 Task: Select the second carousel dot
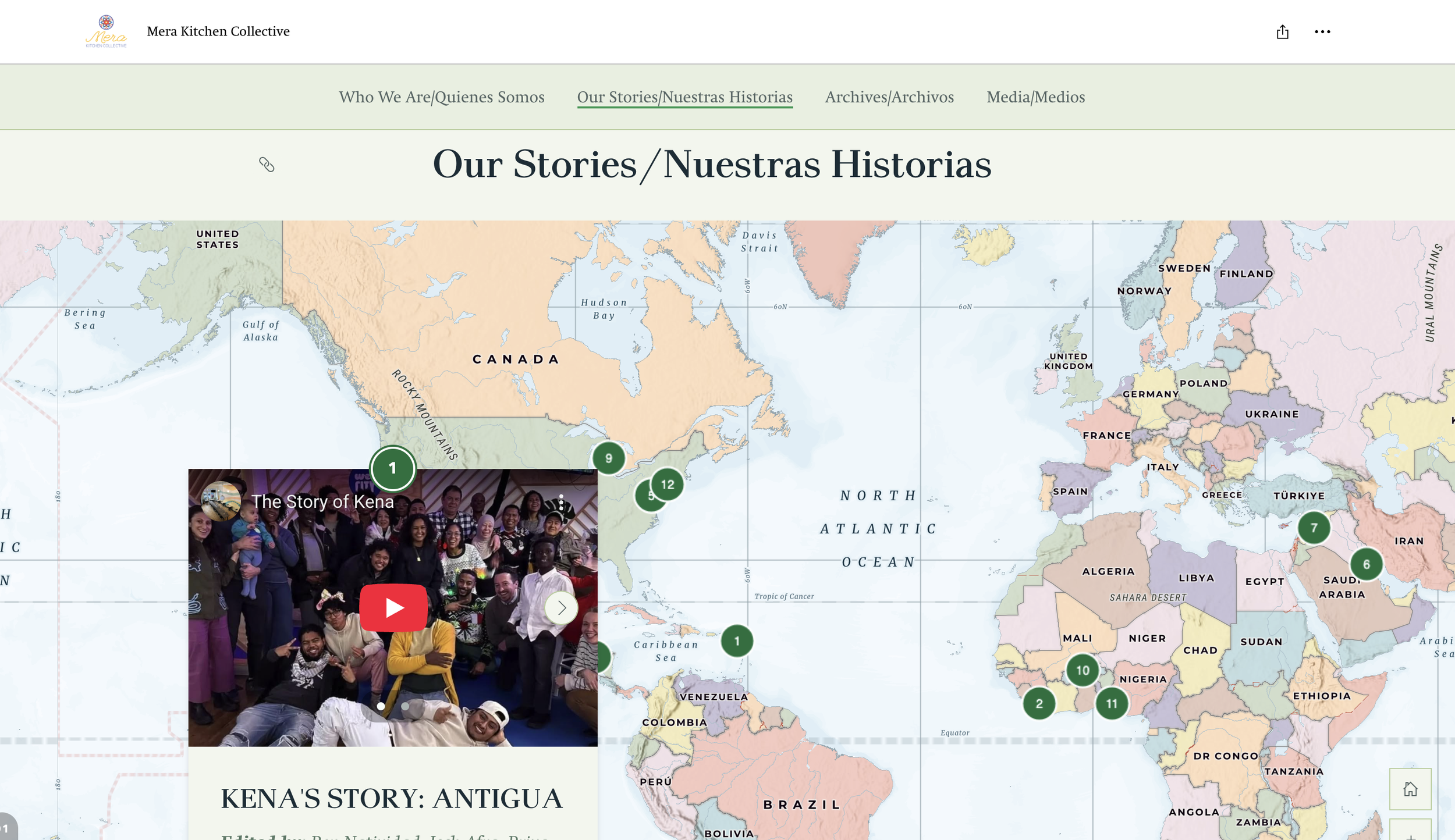(405, 706)
